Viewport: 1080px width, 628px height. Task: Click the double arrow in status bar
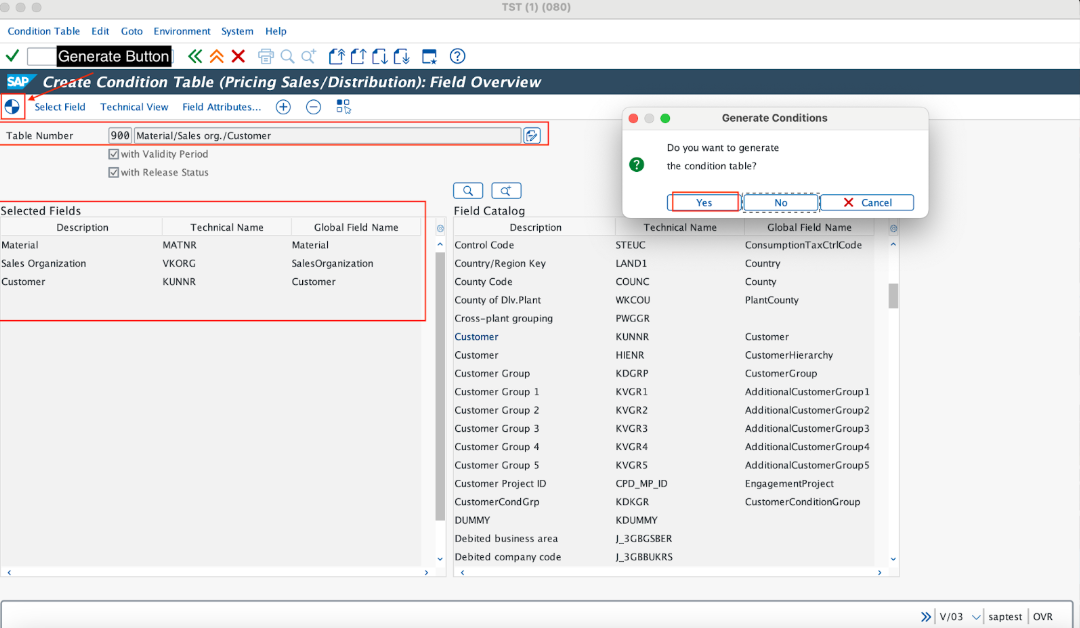926,617
